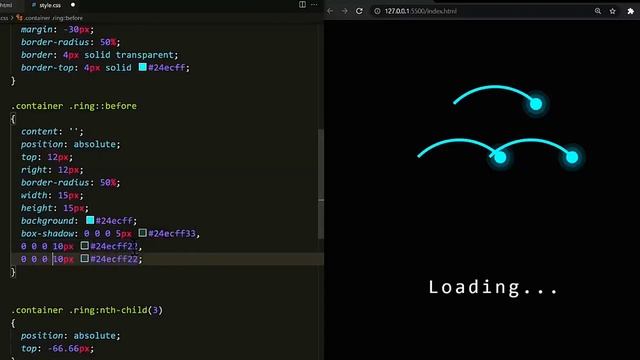This screenshot has width=640, height=360.
Task: Go back in the browser
Action: [330, 11]
